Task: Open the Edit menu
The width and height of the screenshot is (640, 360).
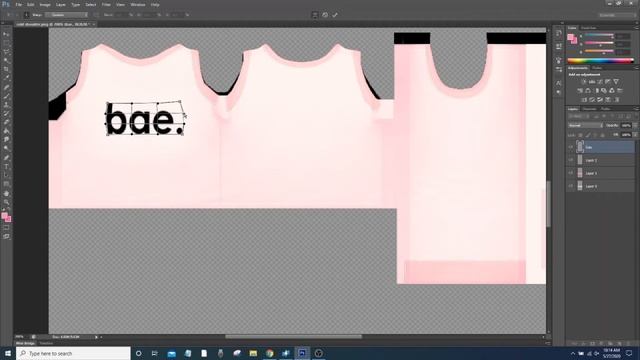Action: pos(31,4)
